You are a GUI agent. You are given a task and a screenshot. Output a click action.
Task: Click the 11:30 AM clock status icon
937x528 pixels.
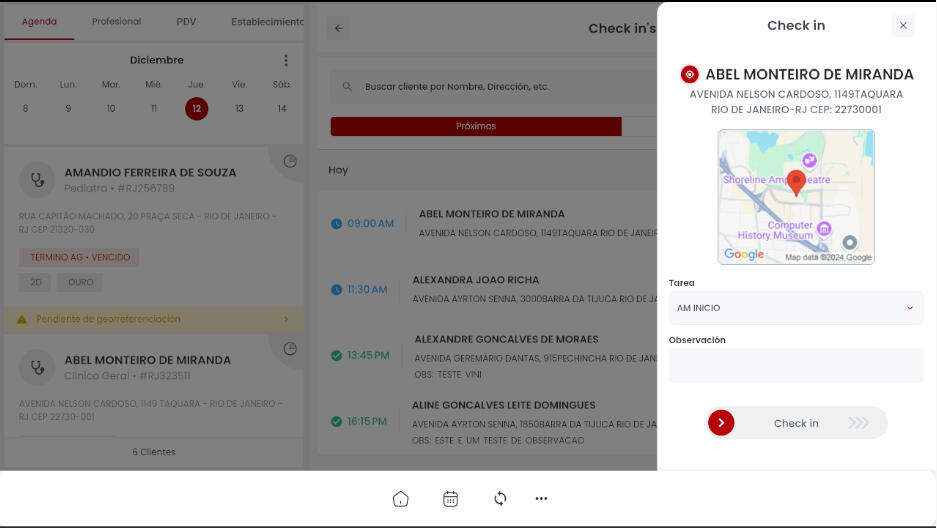click(x=336, y=290)
